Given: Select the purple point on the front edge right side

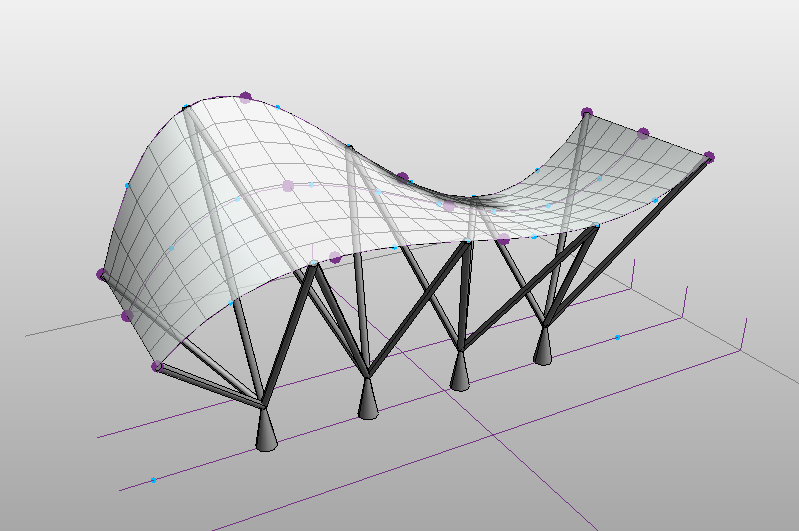Looking at the screenshot, I should [x=503, y=239].
